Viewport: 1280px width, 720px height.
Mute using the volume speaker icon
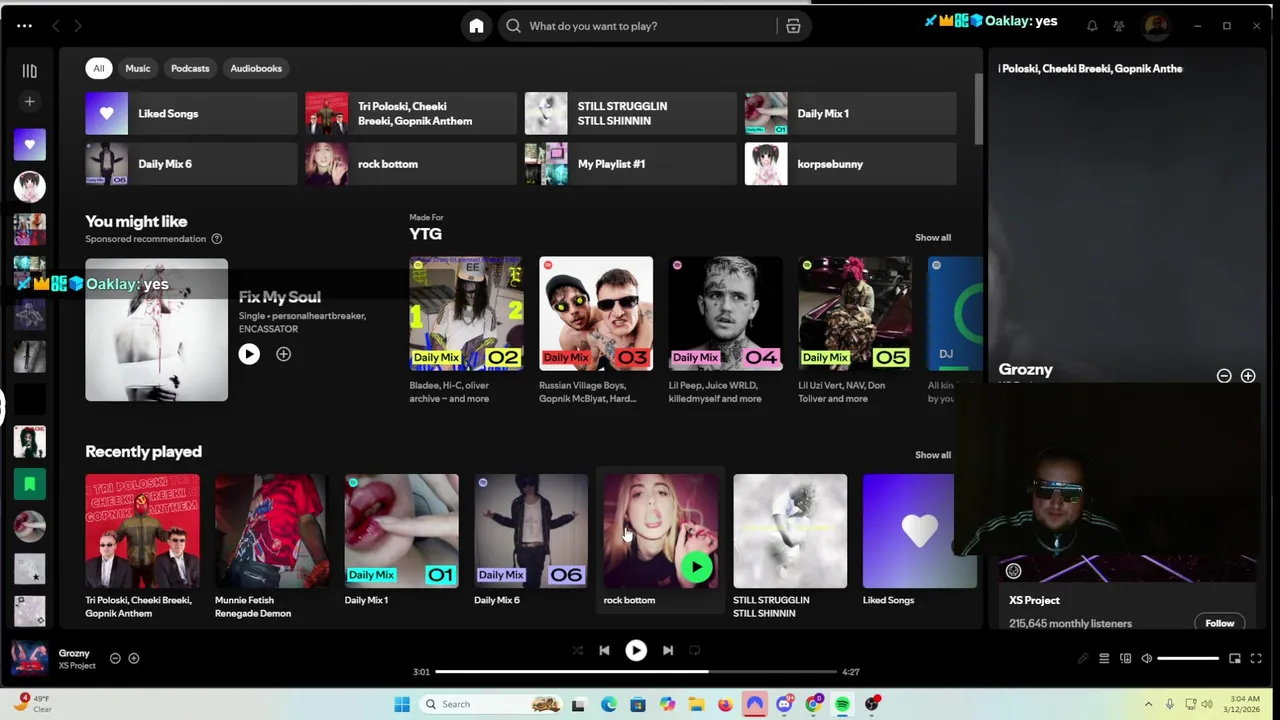[x=1147, y=658]
